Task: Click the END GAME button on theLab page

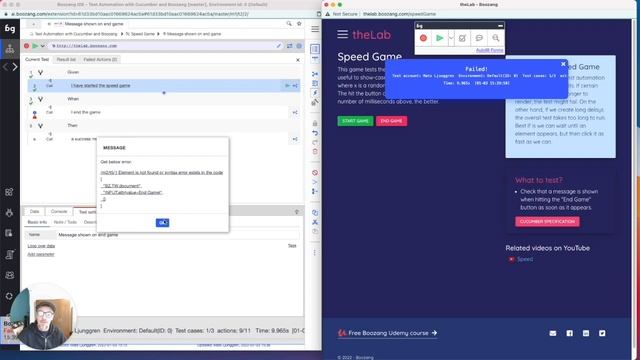Action: click(x=391, y=121)
